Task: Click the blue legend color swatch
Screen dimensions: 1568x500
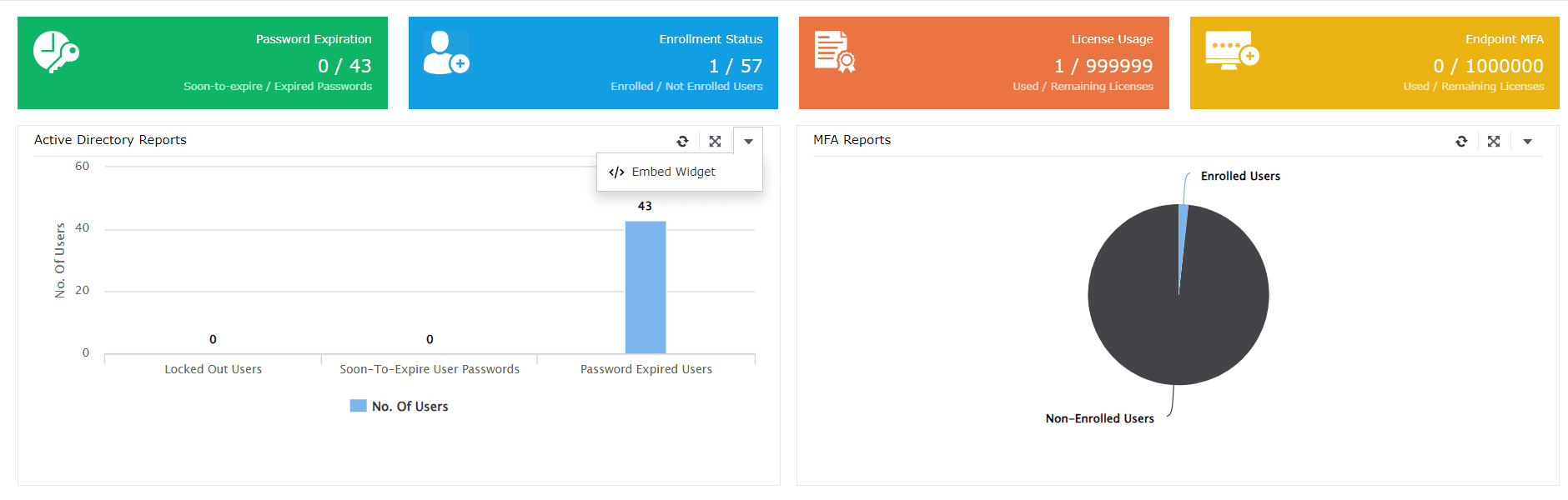Action: coord(359,406)
